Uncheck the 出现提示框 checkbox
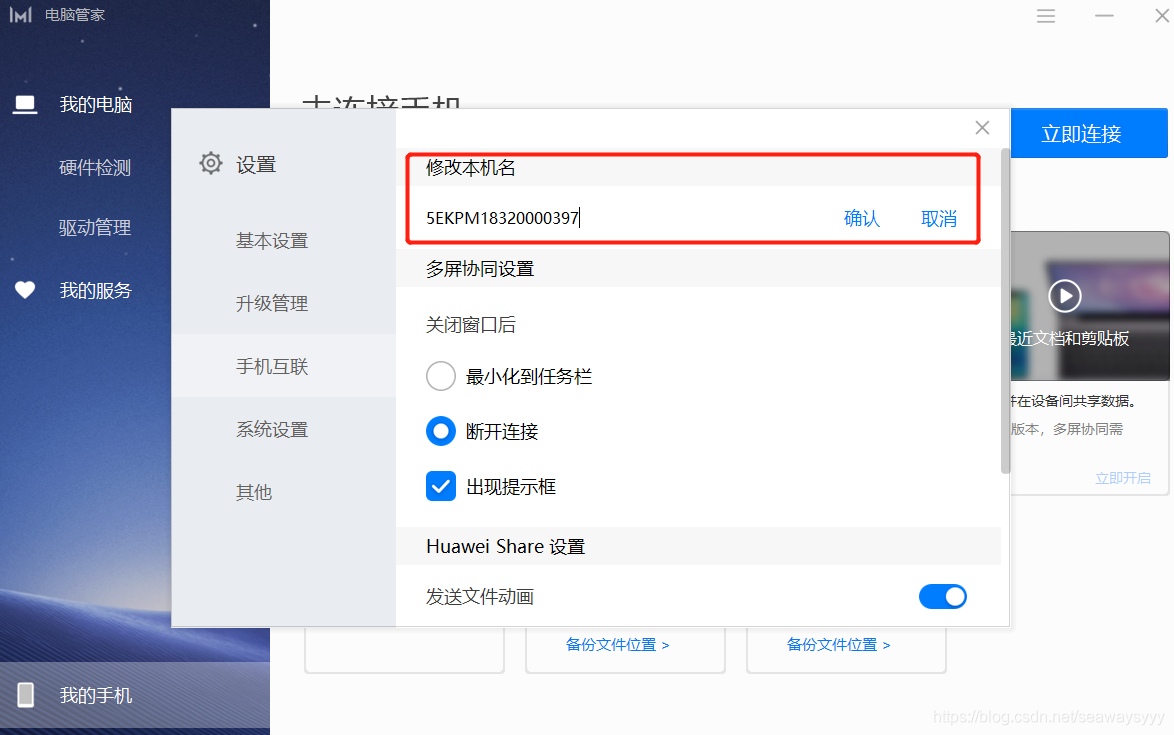The height and width of the screenshot is (735, 1174). (441, 487)
